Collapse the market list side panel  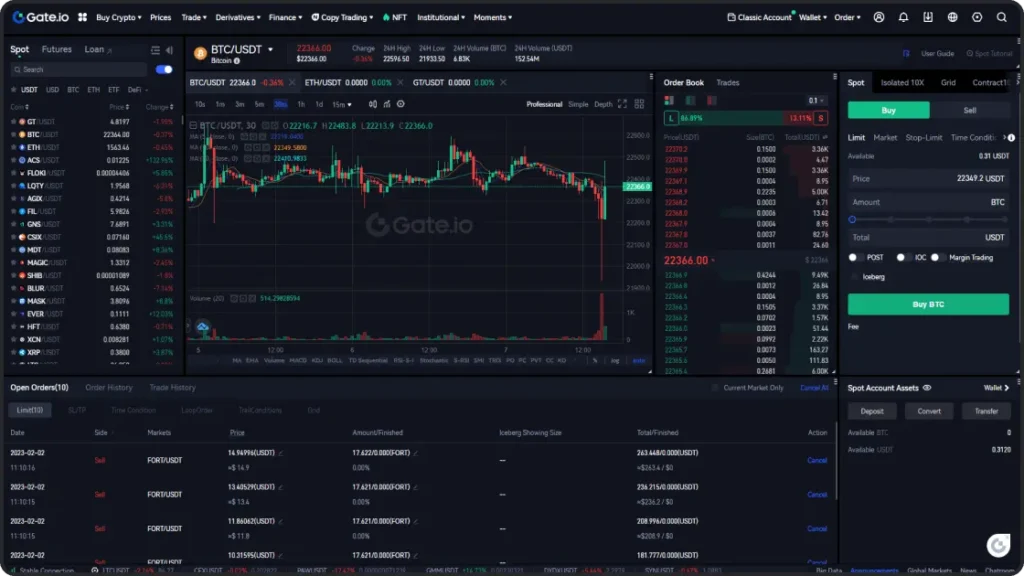click(168, 50)
